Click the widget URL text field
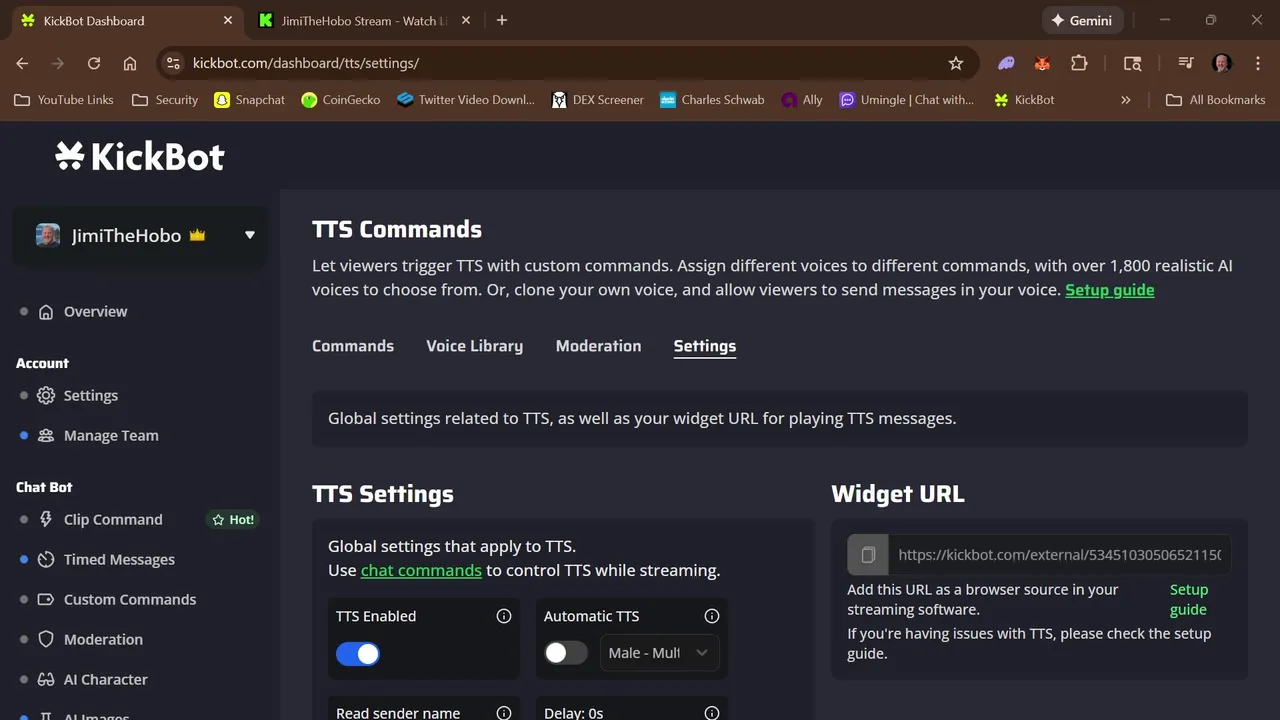Viewport: 1280px width, 720px height. pyautogui.click(x=1059, y=555)
